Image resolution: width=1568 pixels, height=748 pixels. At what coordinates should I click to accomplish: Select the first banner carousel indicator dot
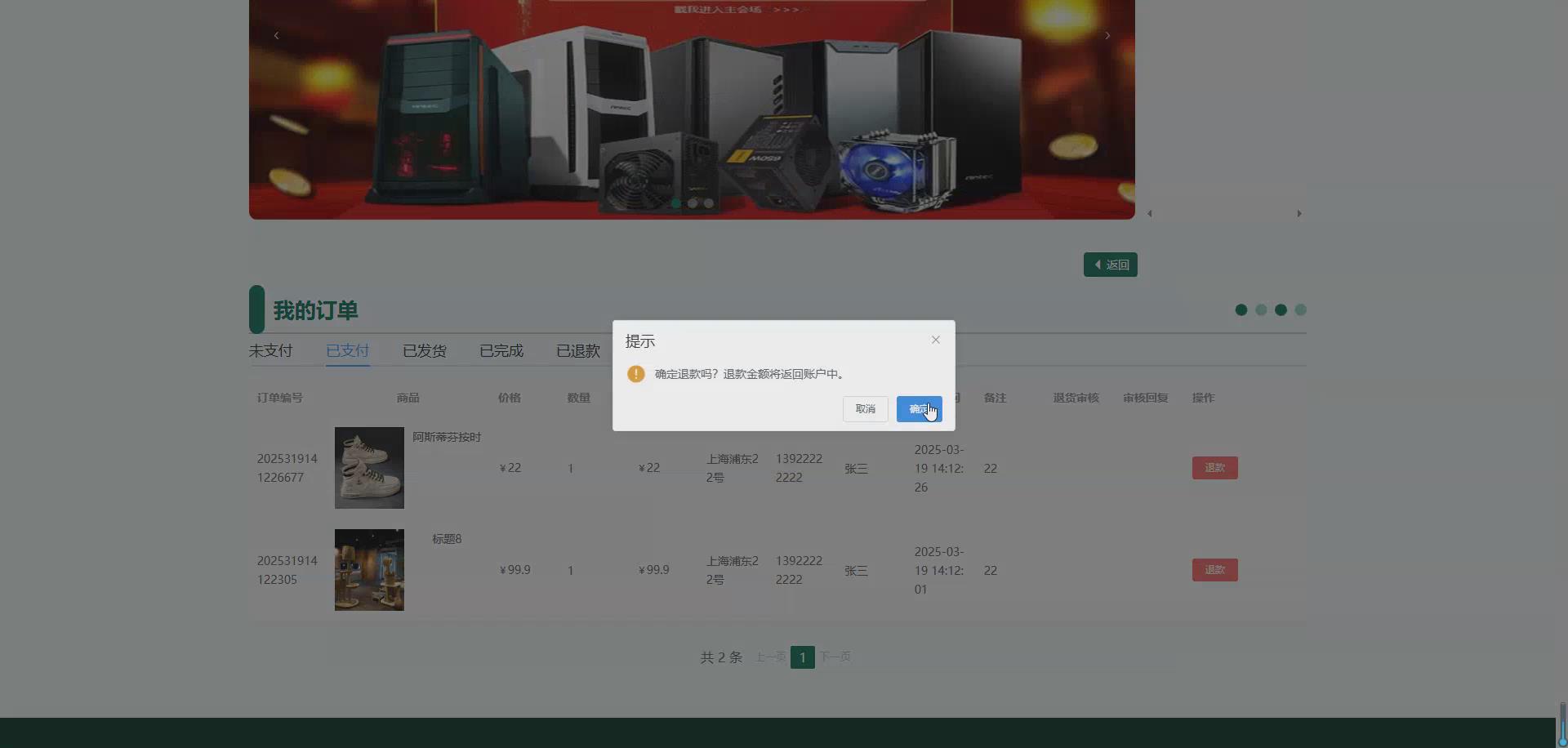[x=675, y=203]
